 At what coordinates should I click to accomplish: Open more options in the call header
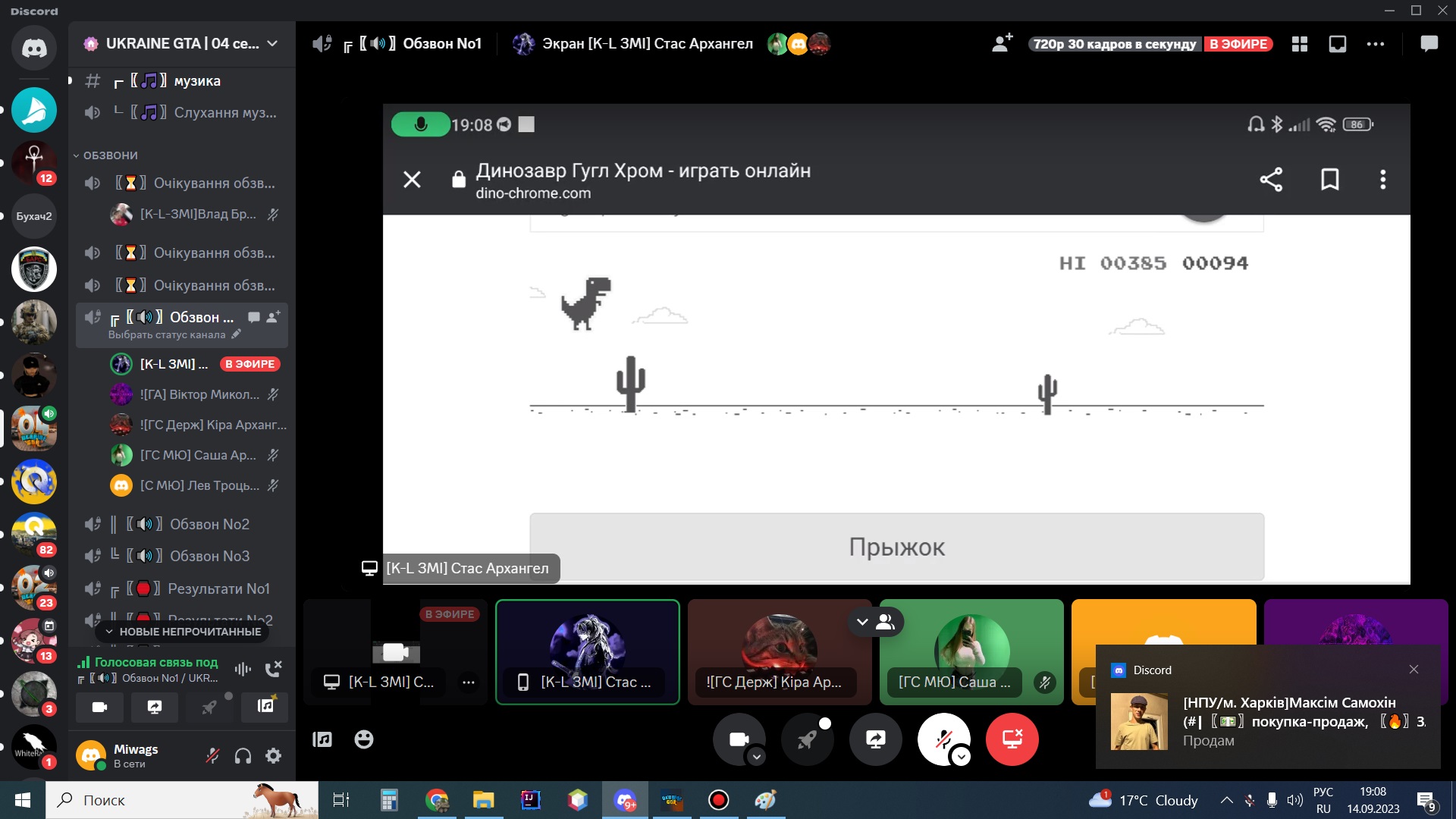1376,44
